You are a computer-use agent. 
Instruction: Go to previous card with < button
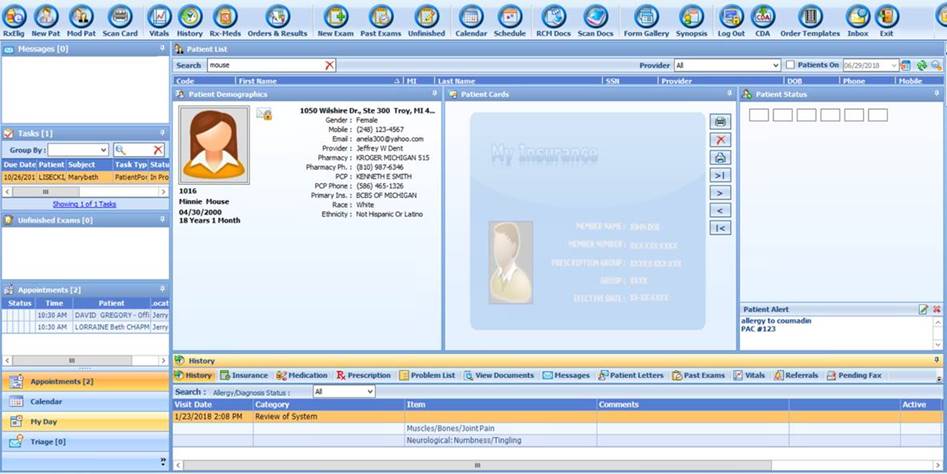coord(720,211)
